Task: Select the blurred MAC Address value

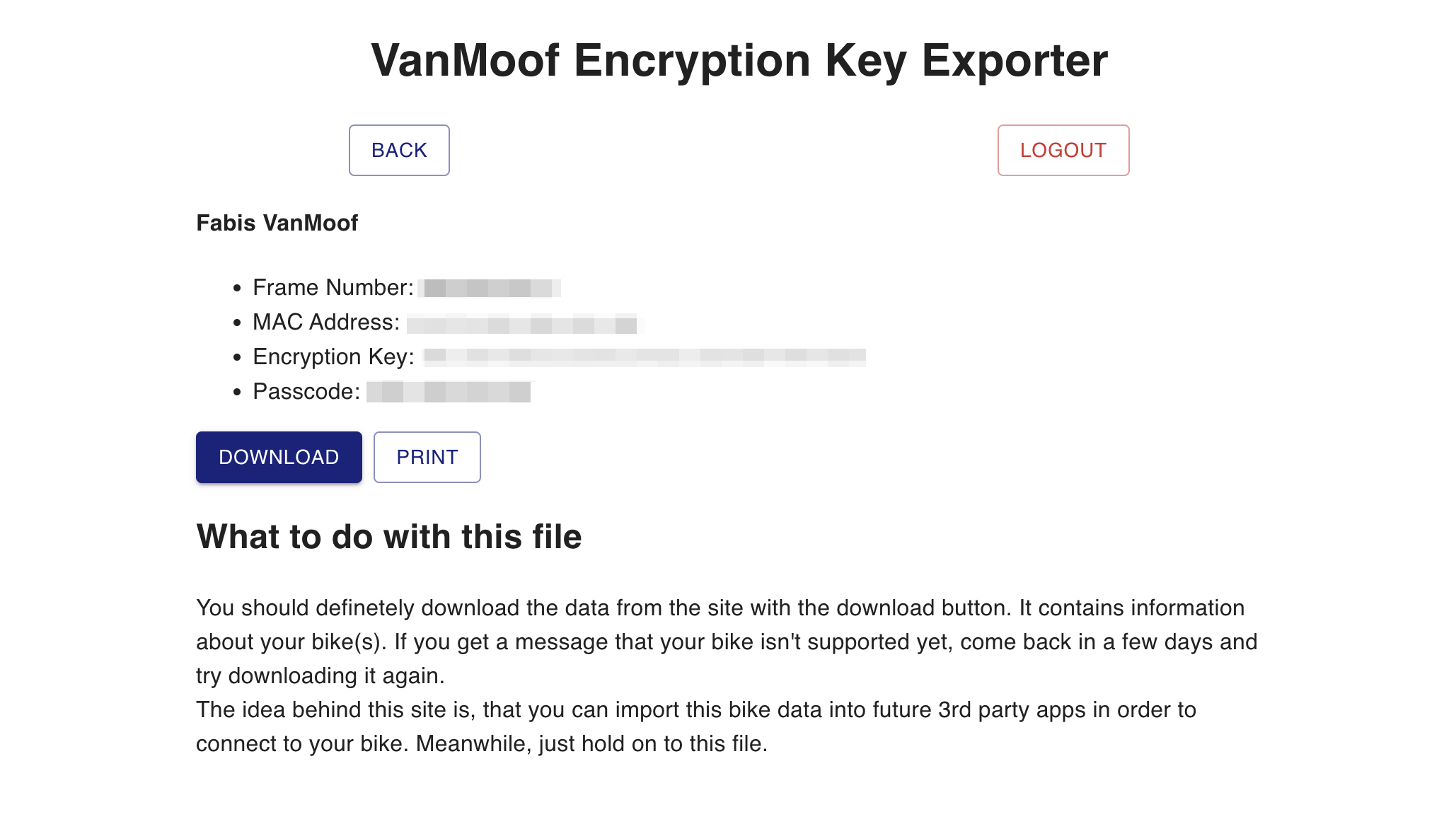Action: pyautogui.click(x=524, y=324)
